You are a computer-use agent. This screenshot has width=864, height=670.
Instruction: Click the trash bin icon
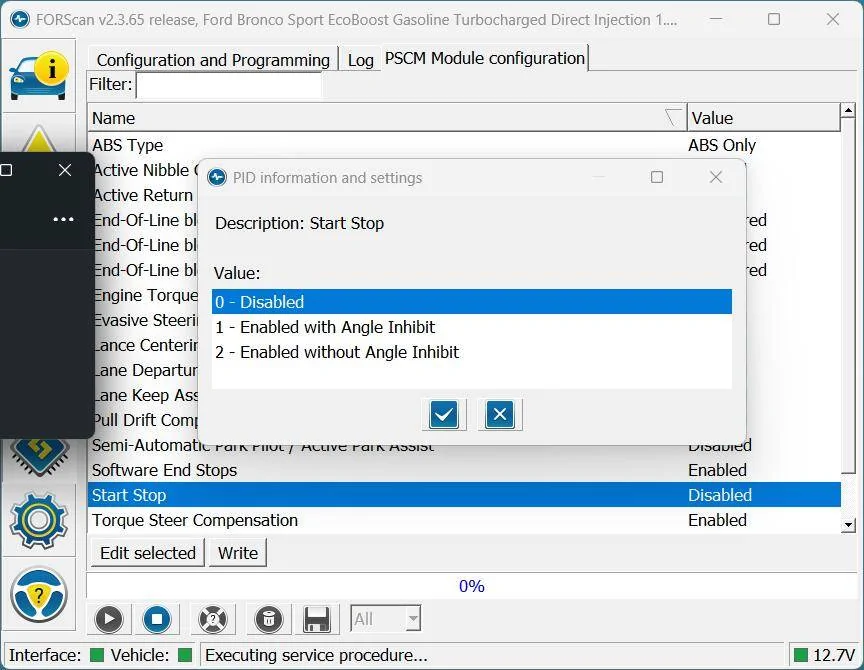point(268,619)
